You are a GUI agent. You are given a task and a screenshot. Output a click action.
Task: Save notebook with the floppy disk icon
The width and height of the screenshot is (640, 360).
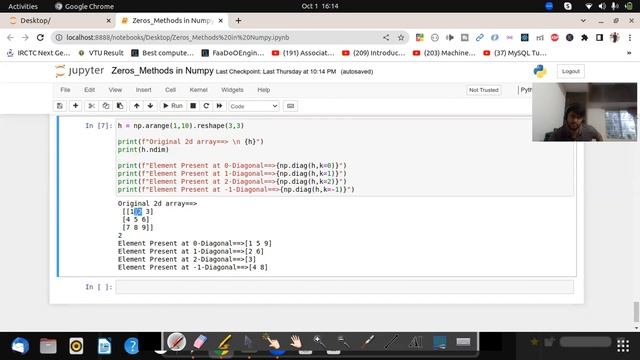tap(60, 106)
